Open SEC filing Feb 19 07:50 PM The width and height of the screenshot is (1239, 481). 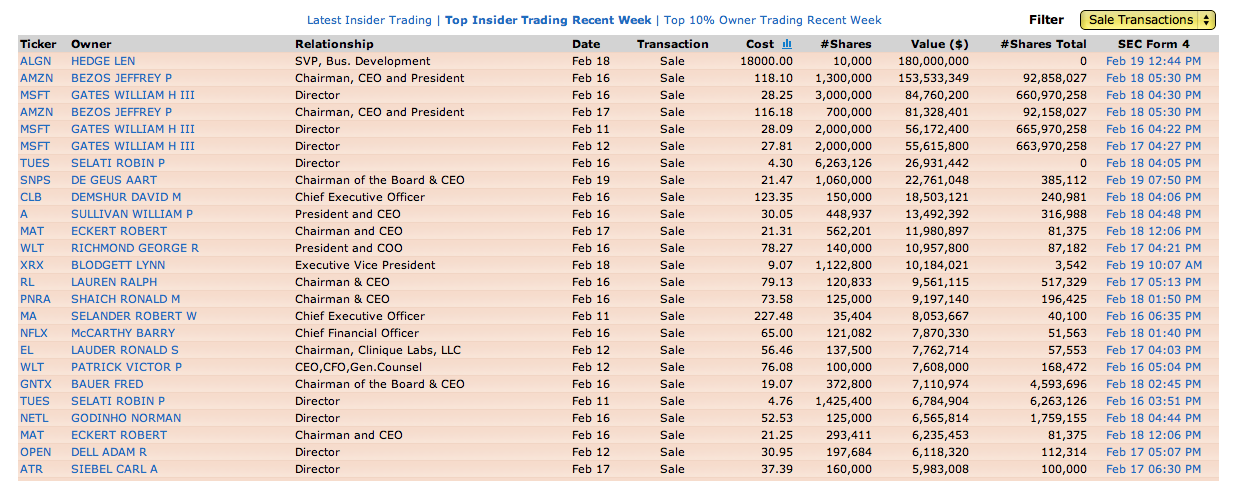coord(1153,180)
